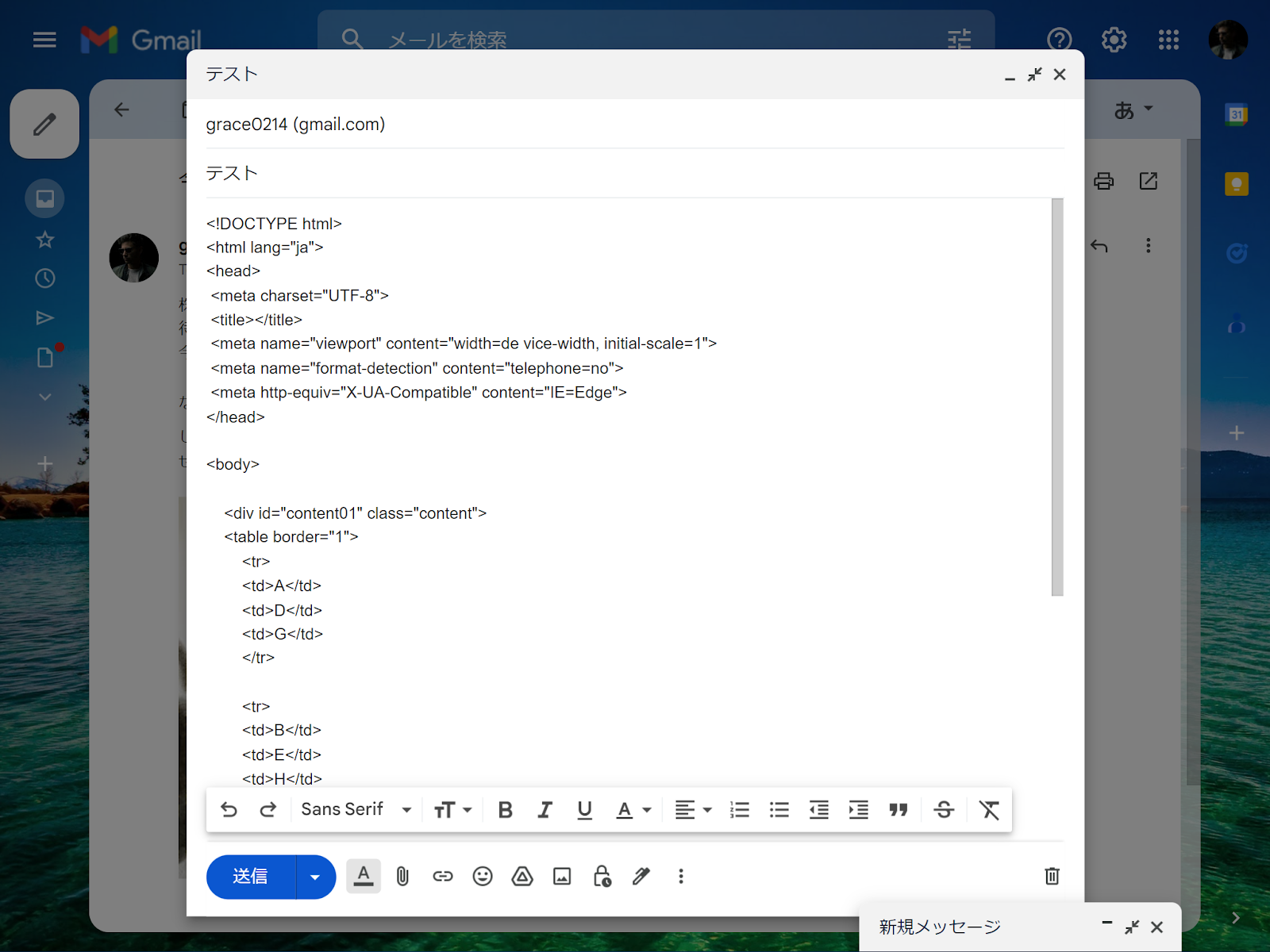This screenshot has height=952, width=1270.
Task: Open Gmail settings gear
Action: pos(1114,40)
